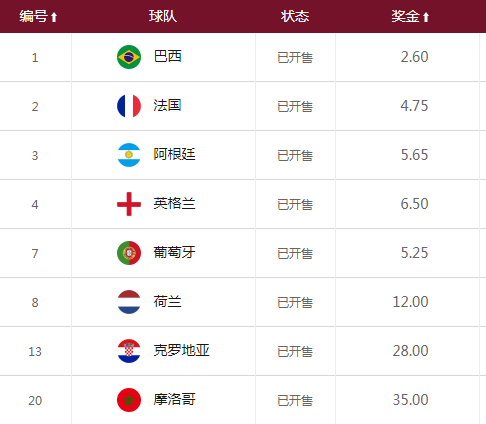Open the 摩洛哥 team name link
The width and height of the screenshot is (486, 424).
point(174,399)
